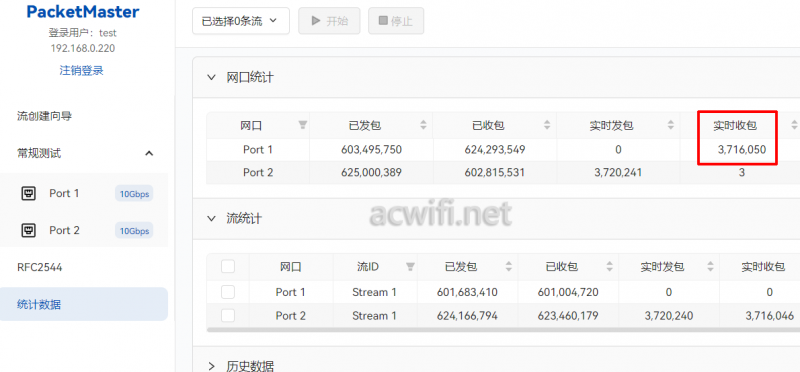Collapse the 常规测试 menu group
Screen dimensions: 800x372
click(149, 153)
